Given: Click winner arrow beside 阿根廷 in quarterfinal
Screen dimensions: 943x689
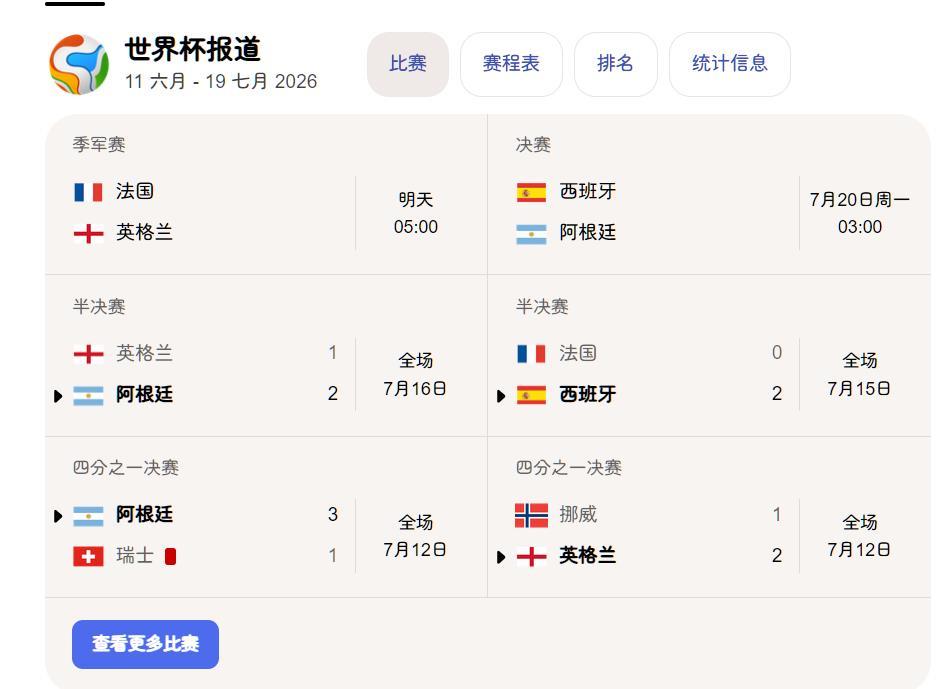Looking at the screenshot, I should (x=58, y=516).
